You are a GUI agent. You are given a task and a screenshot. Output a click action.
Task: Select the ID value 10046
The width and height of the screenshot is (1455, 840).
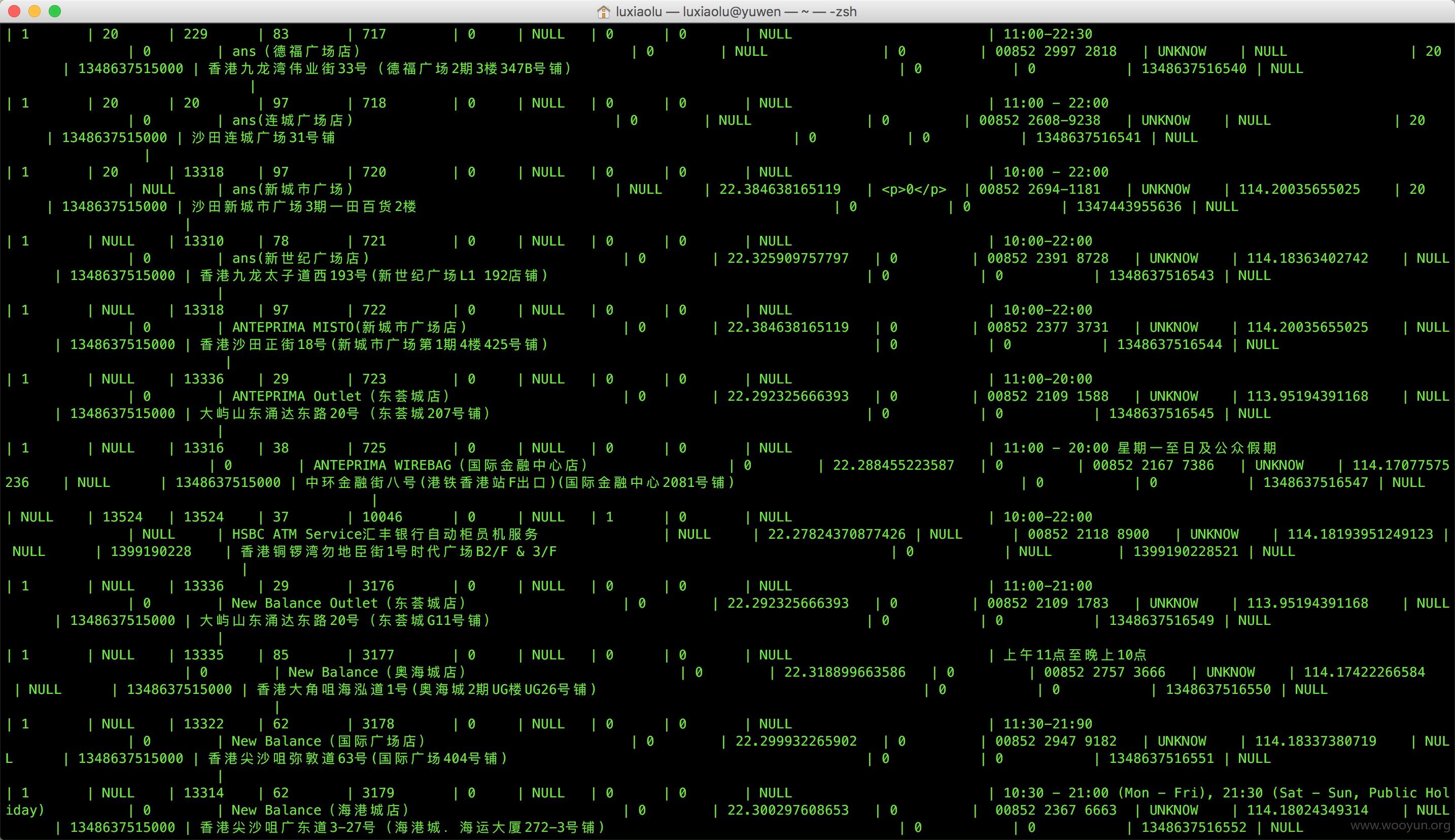click(x=382, y=517)
